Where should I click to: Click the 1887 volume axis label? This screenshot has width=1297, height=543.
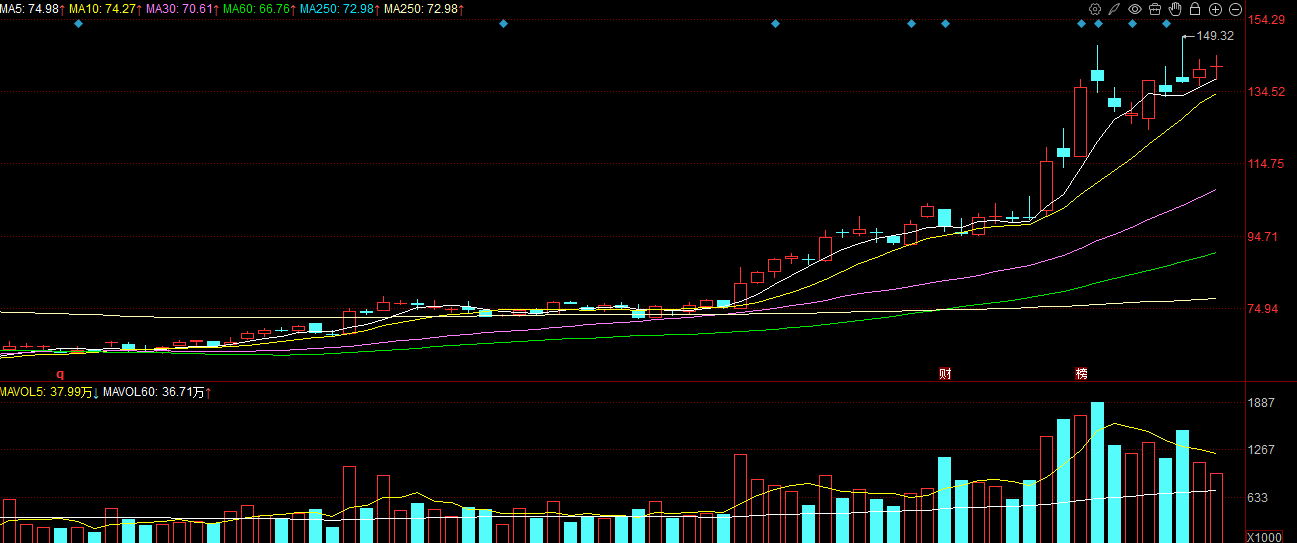[1263, 403]
